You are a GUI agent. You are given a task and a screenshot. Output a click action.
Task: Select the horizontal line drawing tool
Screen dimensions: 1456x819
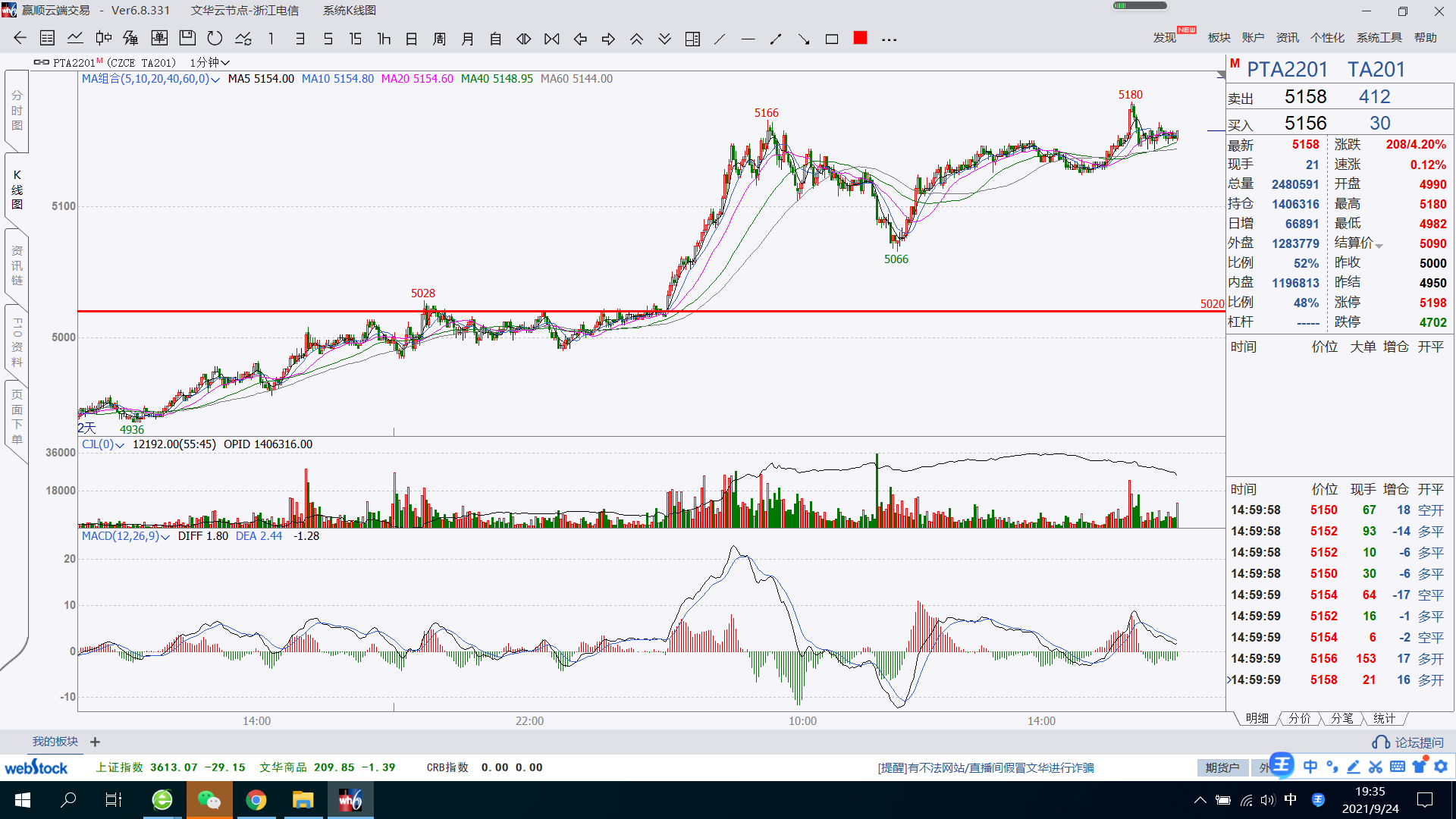tap(748, 39)
